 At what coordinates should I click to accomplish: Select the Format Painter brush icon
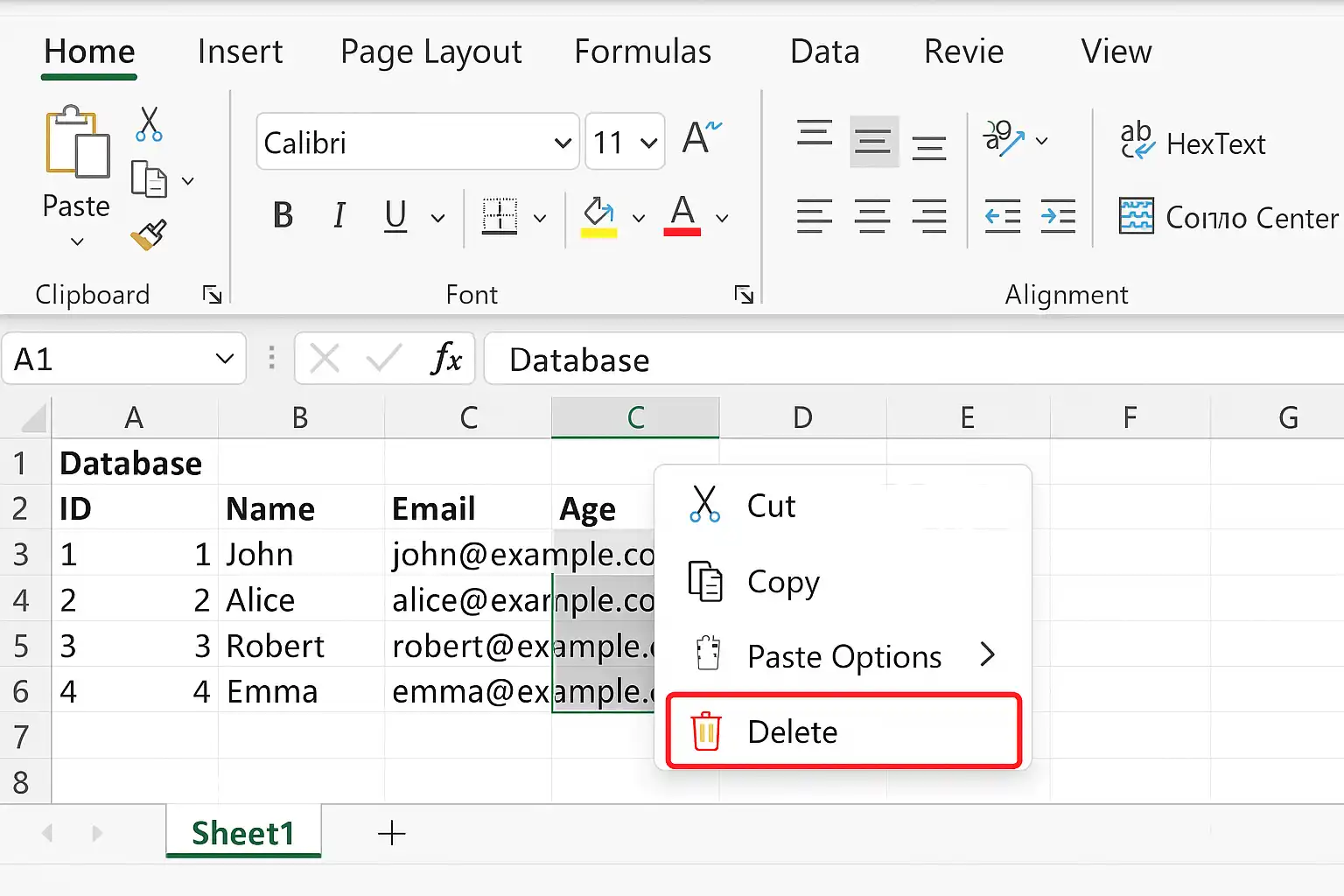coord(149,235)
